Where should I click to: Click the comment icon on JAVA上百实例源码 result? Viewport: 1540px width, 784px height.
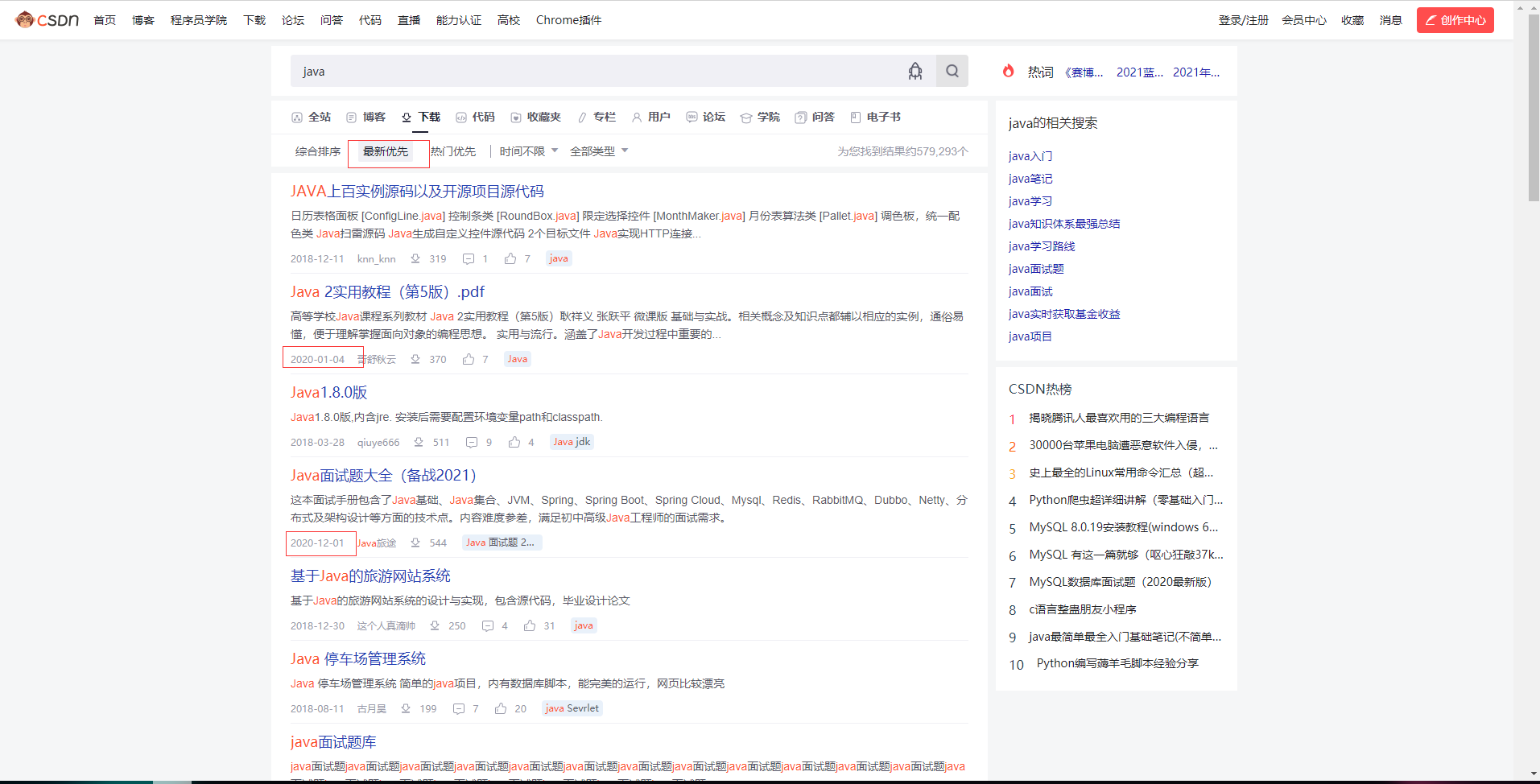469,258
